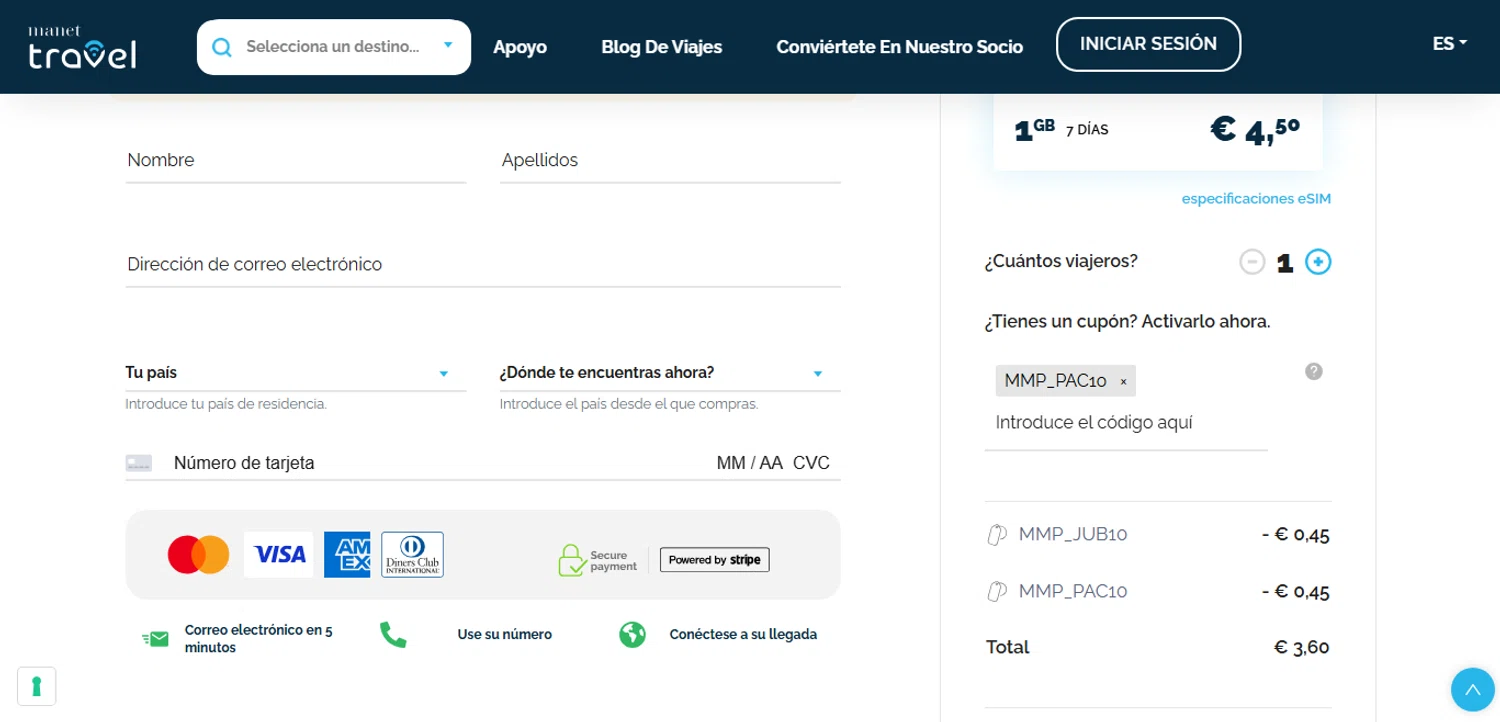This screenshot has height=722, width=1500.
Task: Click the Secure payment padlock icon
Action: [572, 560]
